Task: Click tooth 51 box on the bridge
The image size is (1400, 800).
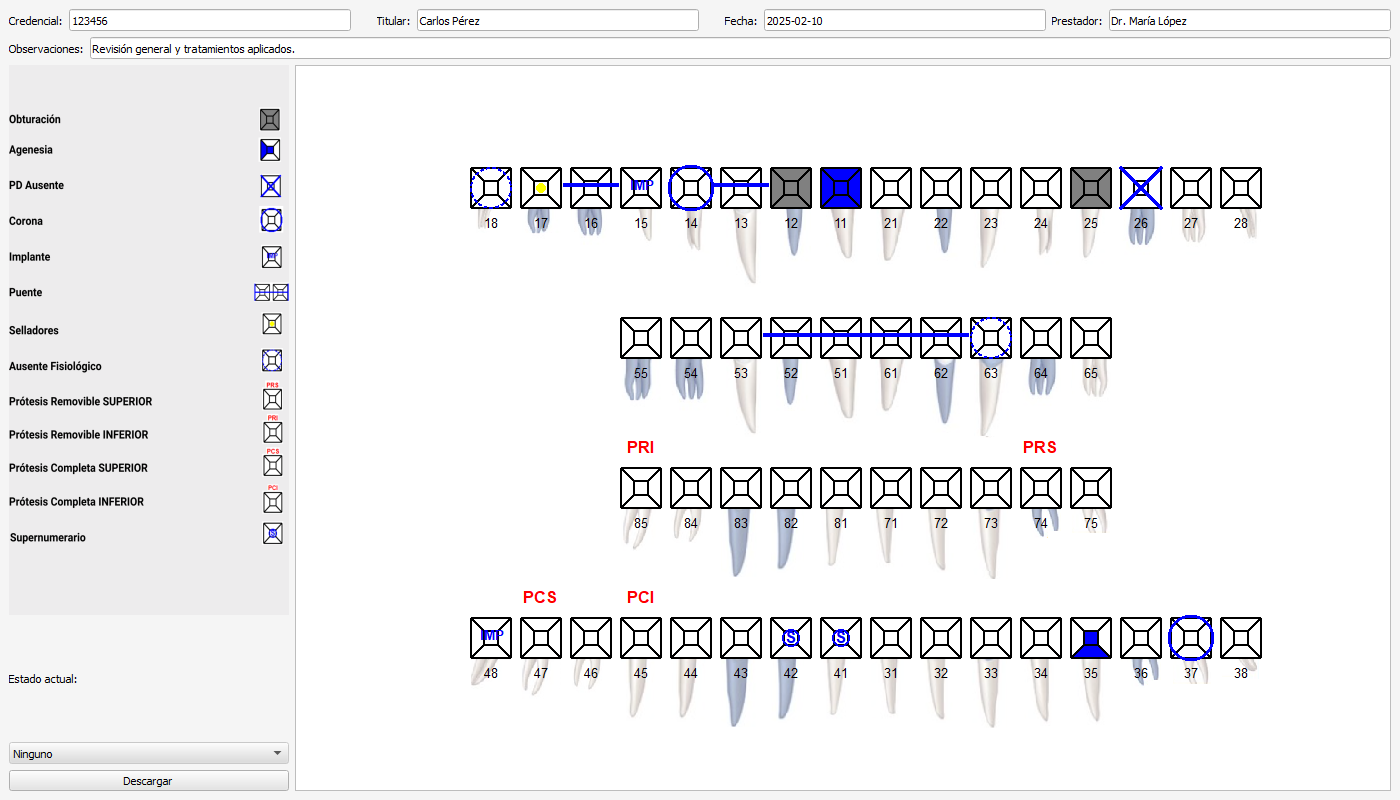Action: pos(841,338)
